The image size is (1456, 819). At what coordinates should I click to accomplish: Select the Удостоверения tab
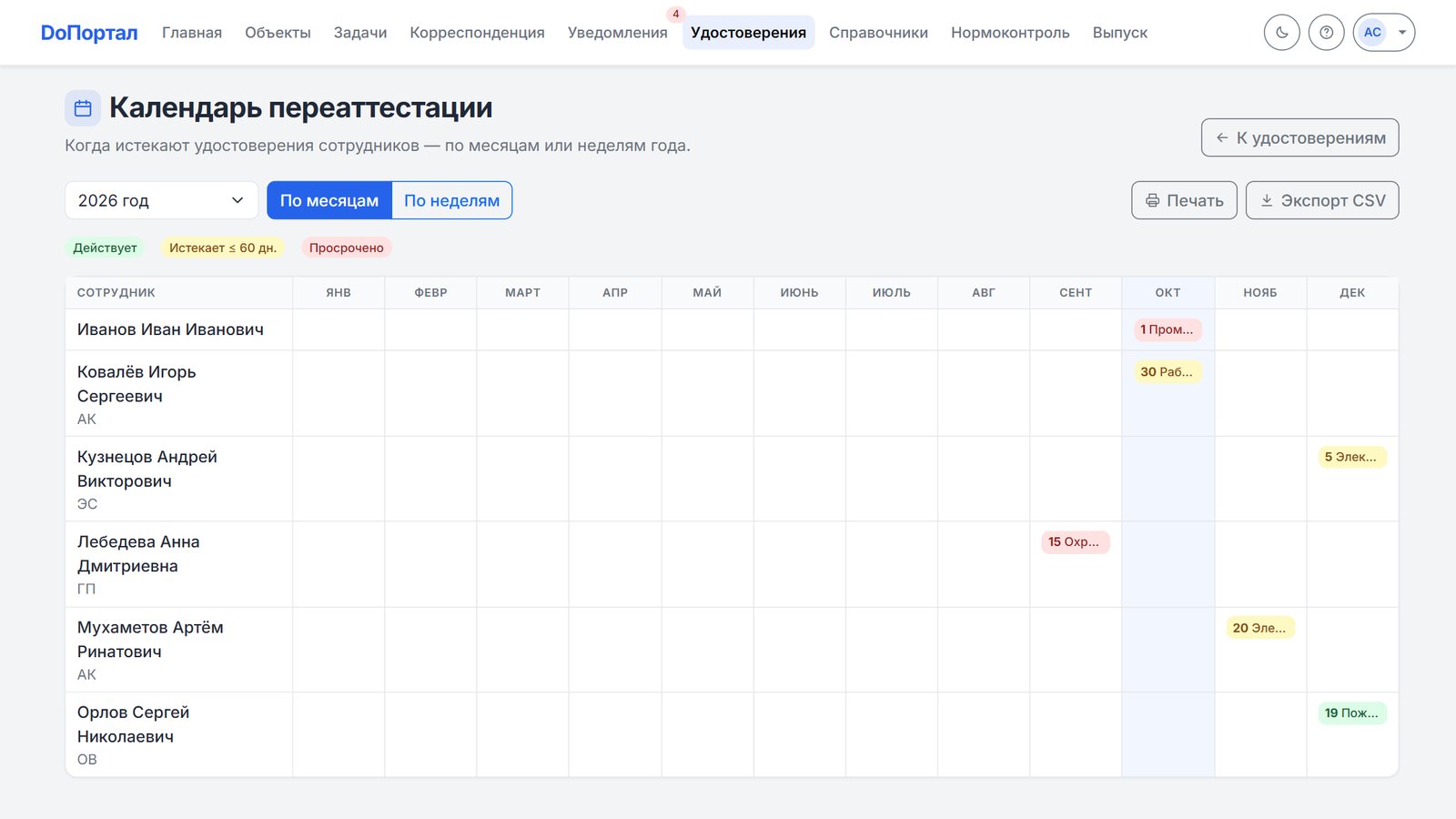[x=748, y=33]
